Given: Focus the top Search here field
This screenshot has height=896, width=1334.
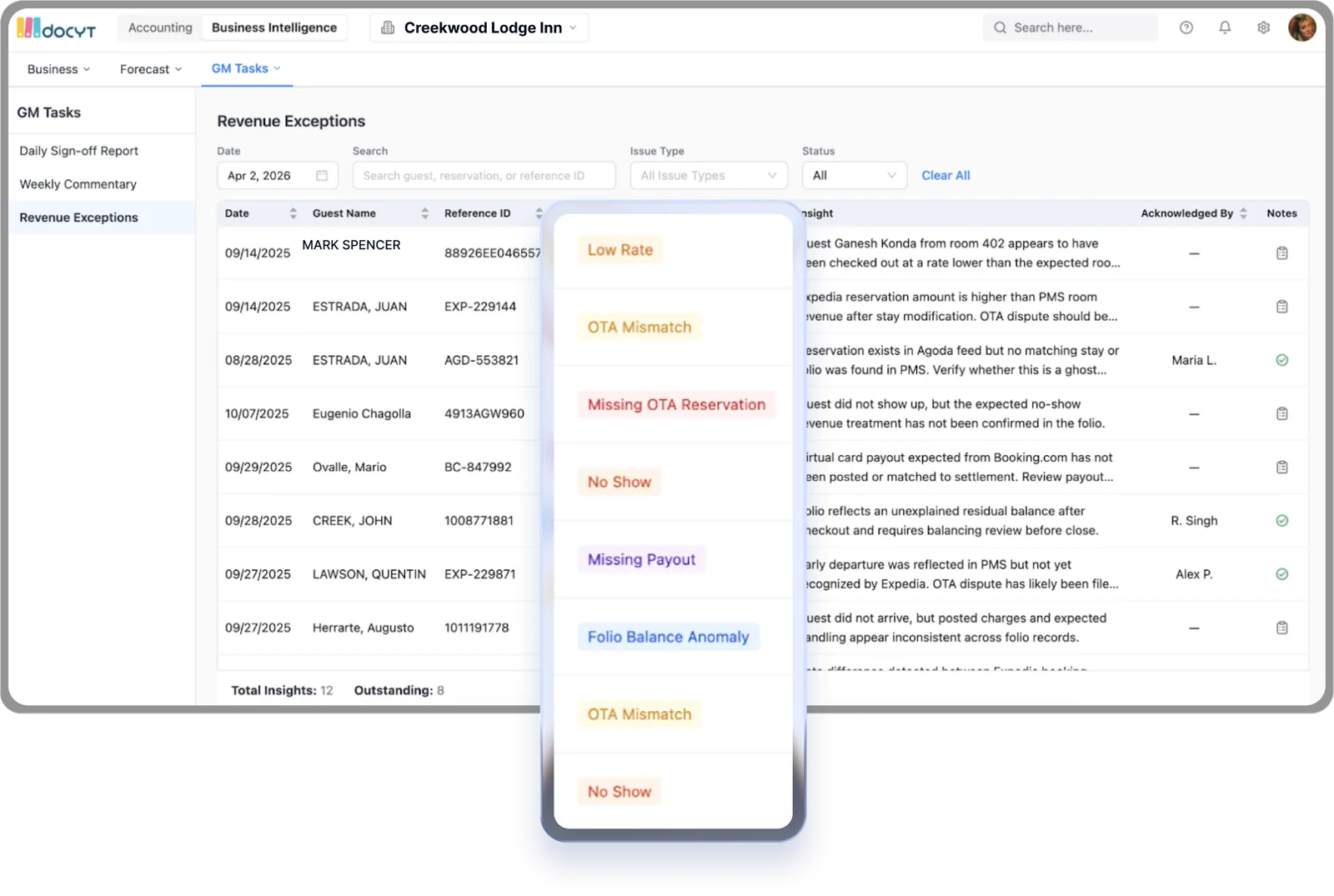Looking at the screenshot, I should click(x=1070, y=28).
